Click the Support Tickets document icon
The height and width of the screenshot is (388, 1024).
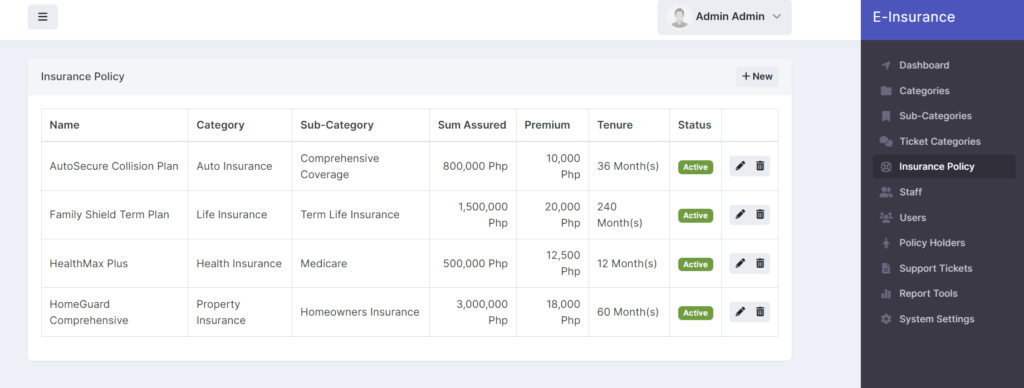[886, 268]
